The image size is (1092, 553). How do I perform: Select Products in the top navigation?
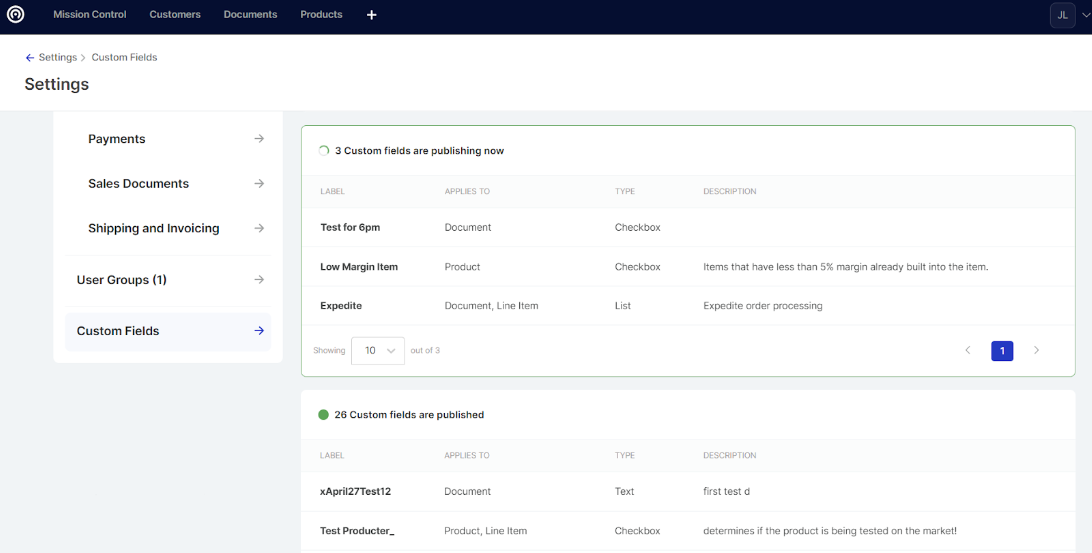pos(321,15)
